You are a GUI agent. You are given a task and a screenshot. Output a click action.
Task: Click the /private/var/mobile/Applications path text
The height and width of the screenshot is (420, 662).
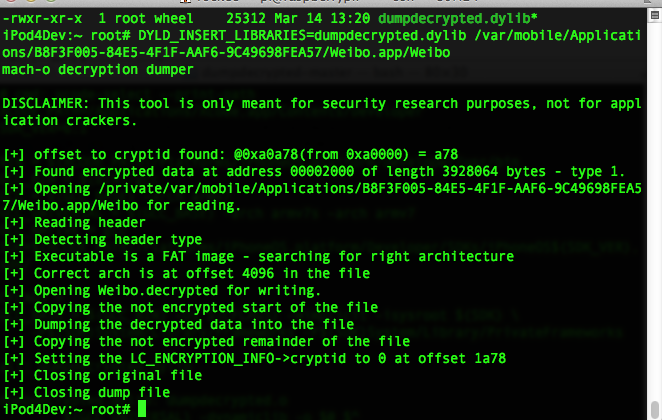(369, 188)
